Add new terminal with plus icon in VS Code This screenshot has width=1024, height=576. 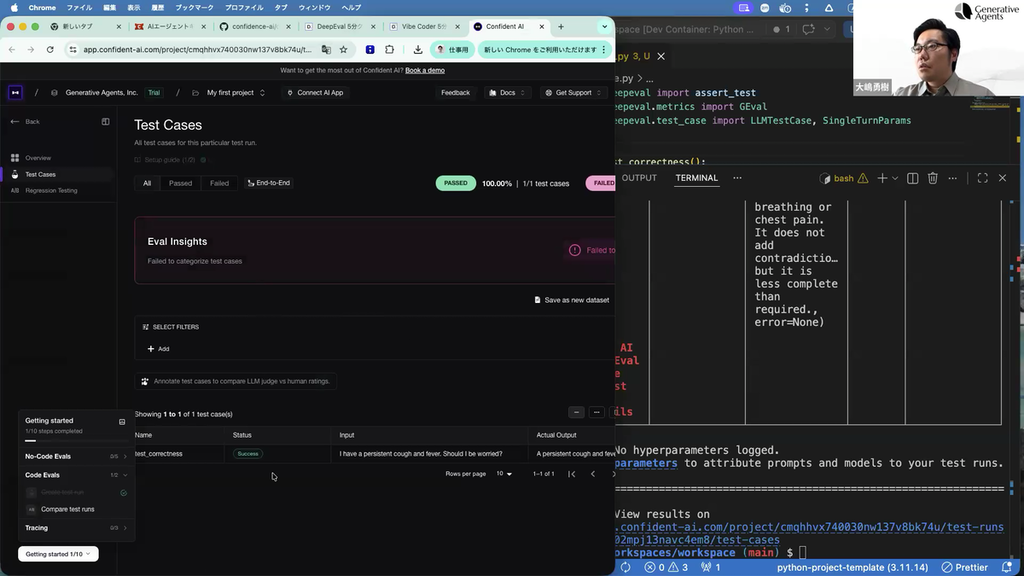pos(882,178)
